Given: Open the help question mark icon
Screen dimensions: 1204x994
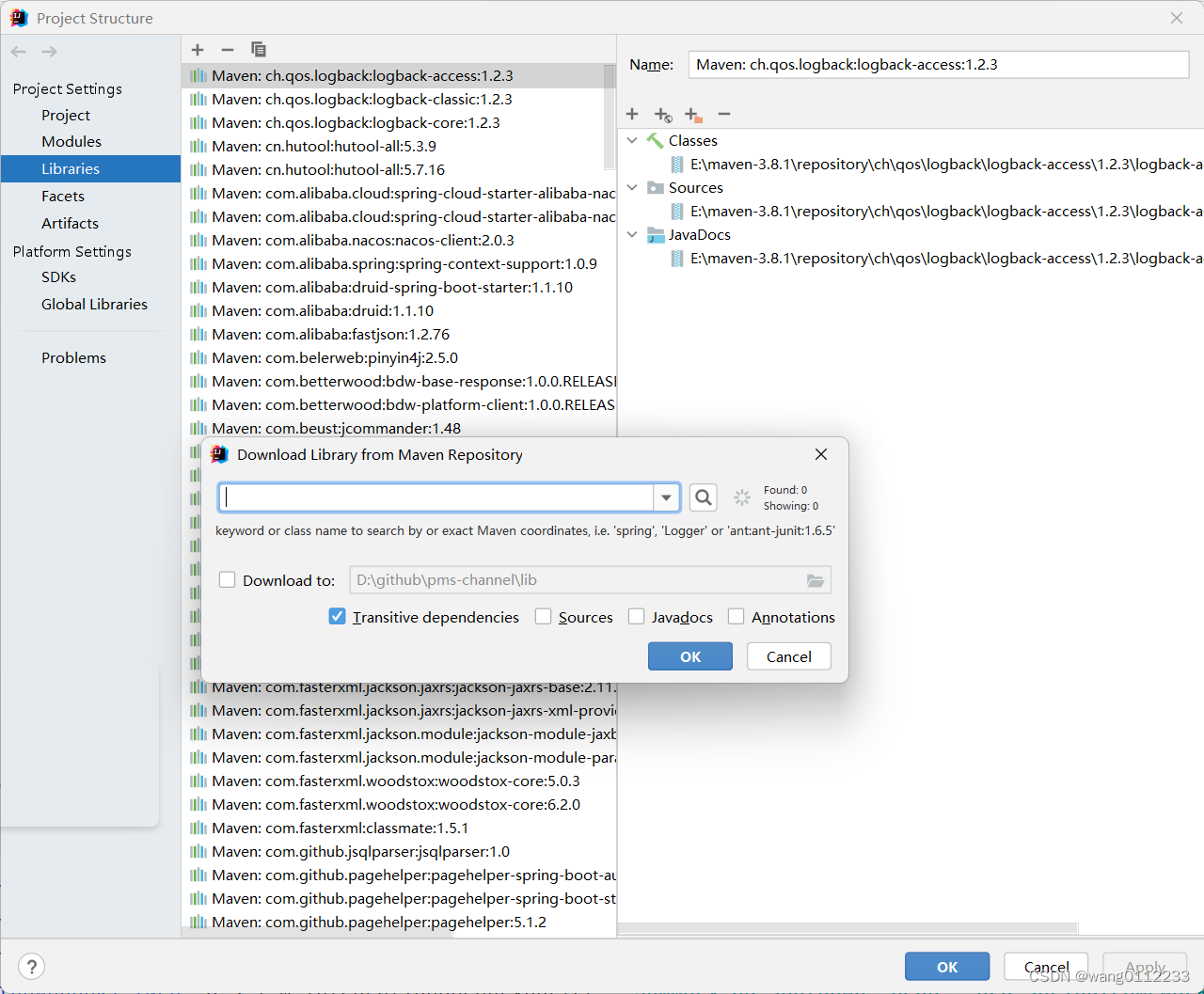Looking at the screenshot, I should [31, 966].
